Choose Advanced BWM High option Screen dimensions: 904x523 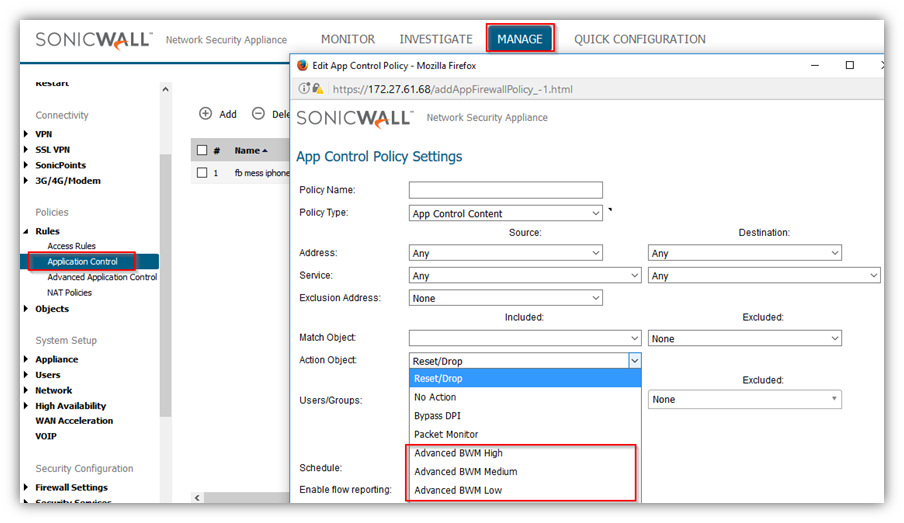(x=525, y=453)
